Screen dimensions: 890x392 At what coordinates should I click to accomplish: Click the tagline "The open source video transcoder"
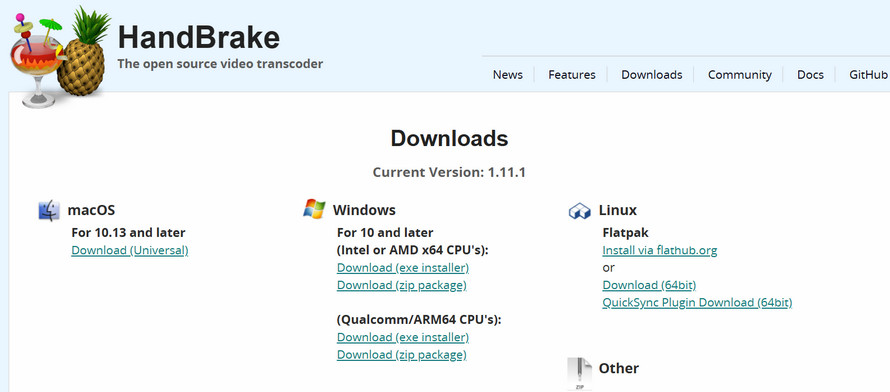pos(220,64)
